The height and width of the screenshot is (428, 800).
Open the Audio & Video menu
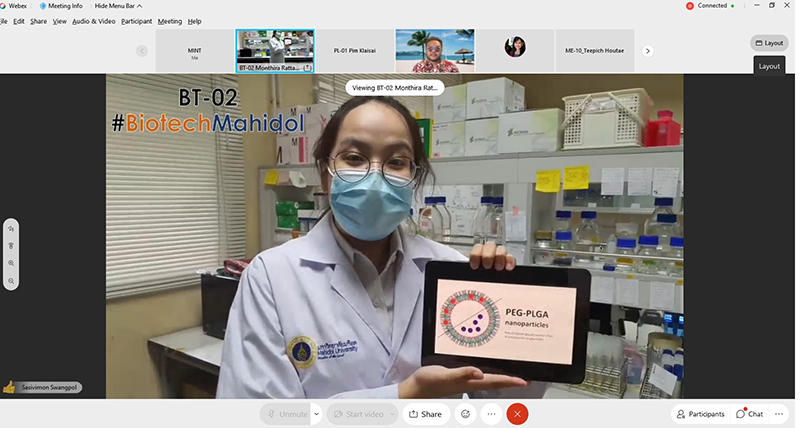[x=94, y=21]
